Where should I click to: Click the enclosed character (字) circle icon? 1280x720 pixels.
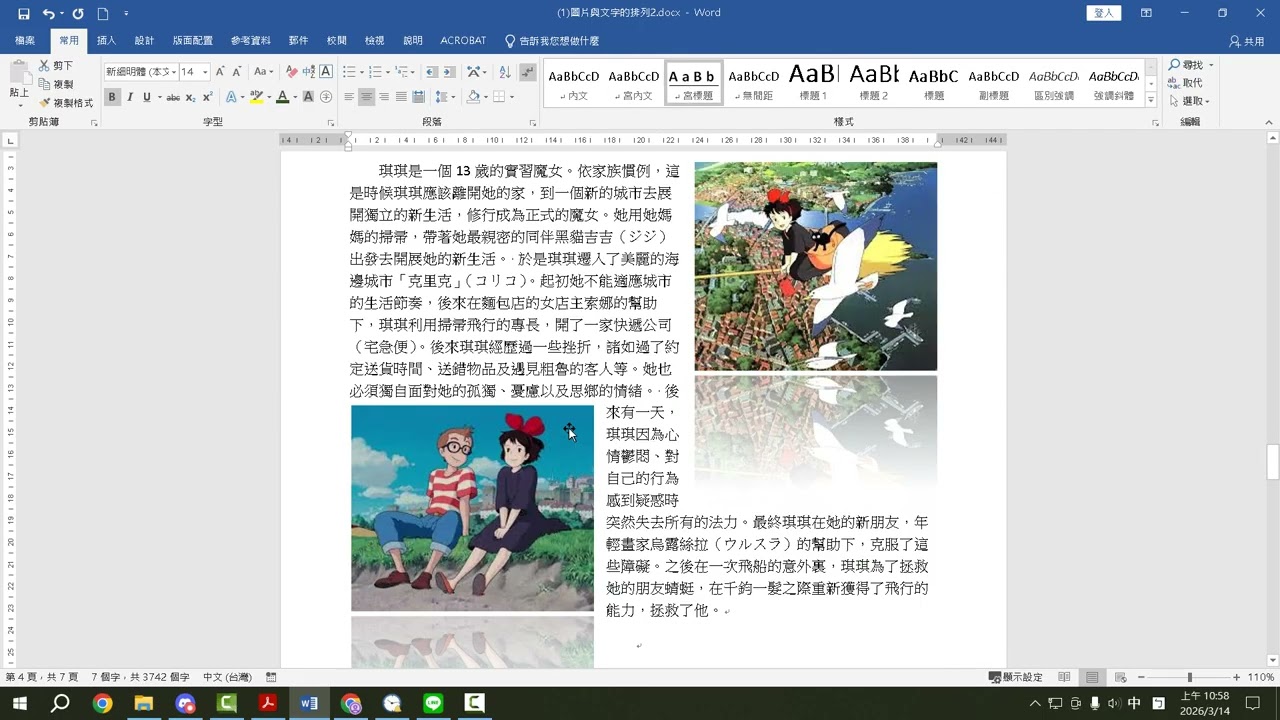(326, 97)
